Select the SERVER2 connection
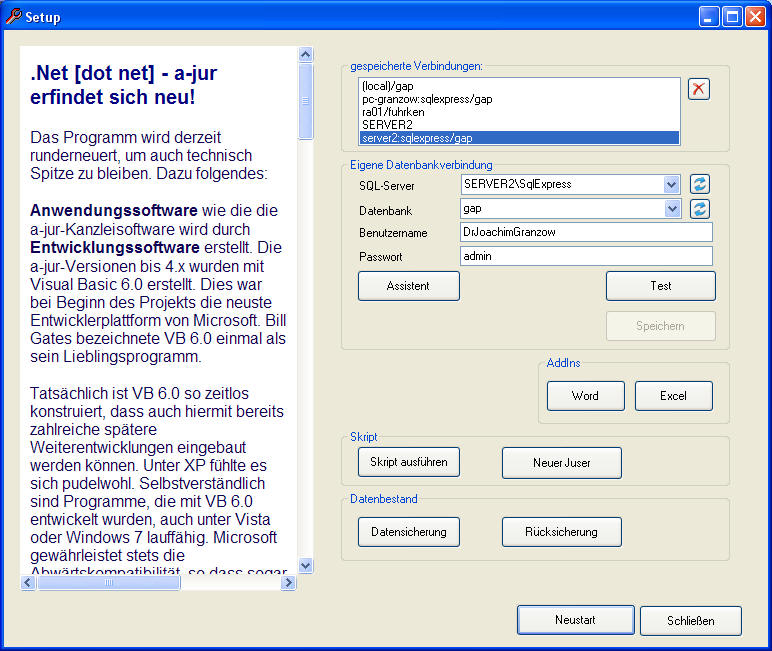The height and width of the screenshot is (651, 772). click(x=519, y=125)
